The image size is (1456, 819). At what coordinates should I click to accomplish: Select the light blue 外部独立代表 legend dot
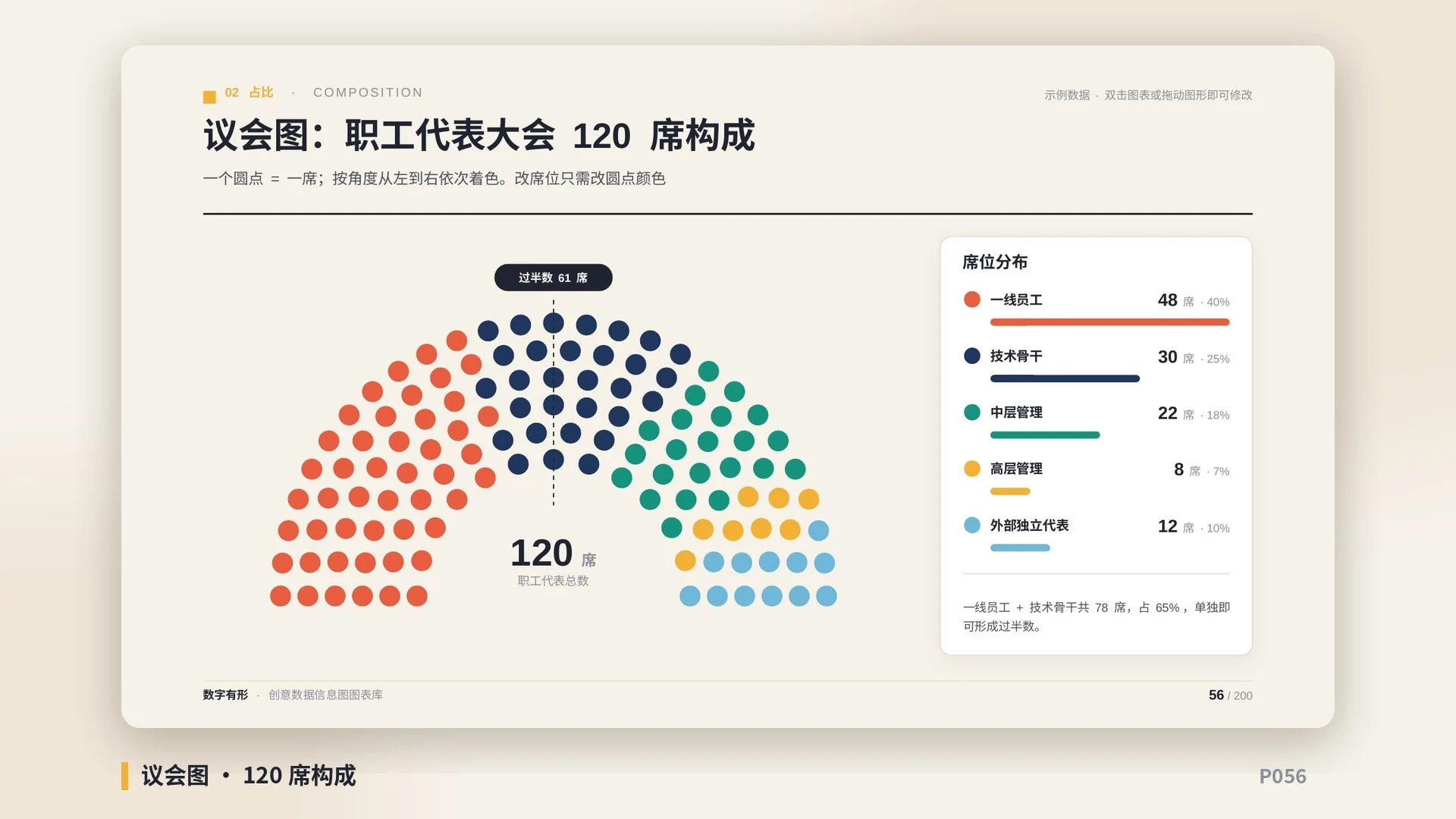[x=971, y=525]
